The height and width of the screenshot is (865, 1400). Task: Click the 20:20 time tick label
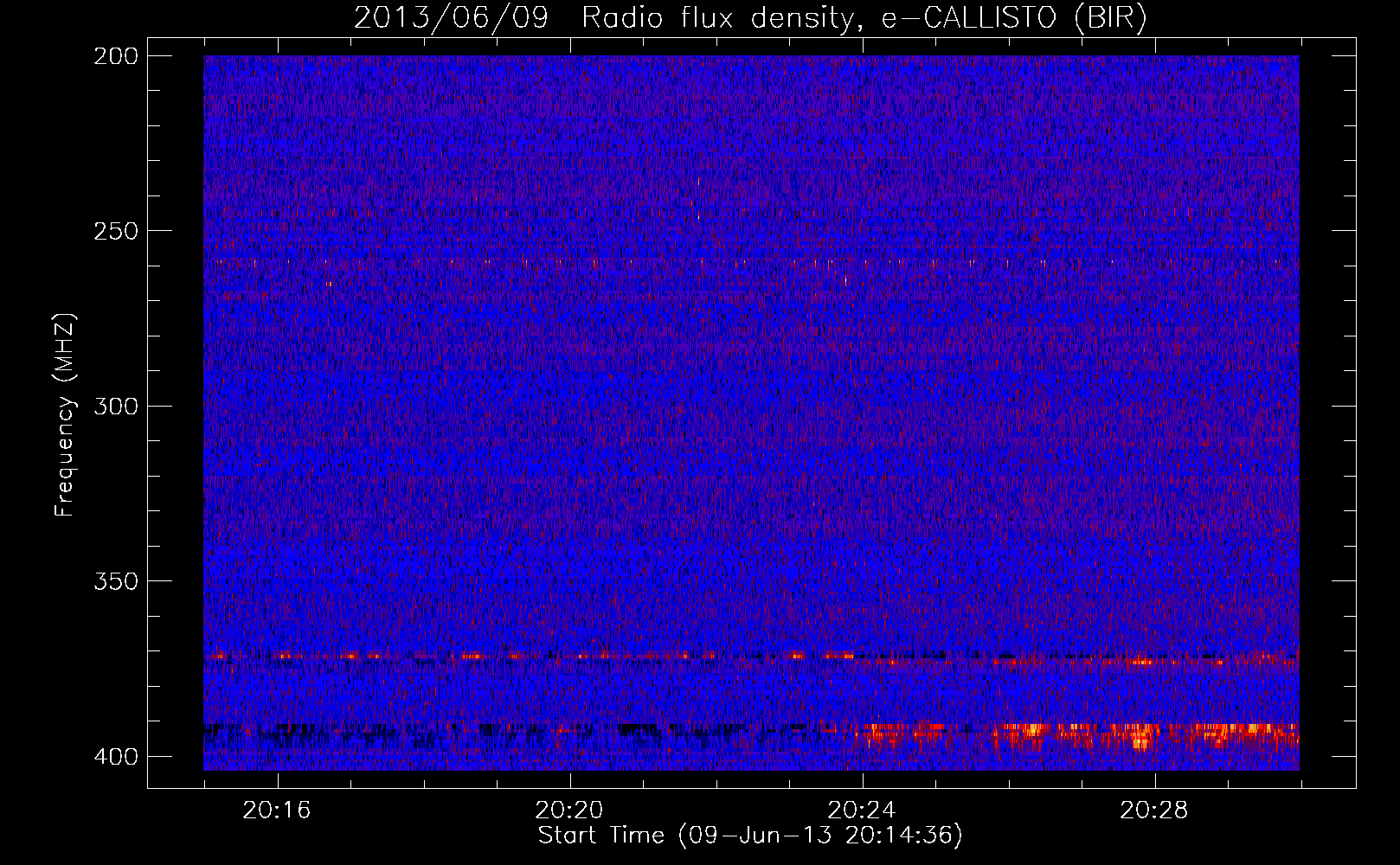(569, 811)
